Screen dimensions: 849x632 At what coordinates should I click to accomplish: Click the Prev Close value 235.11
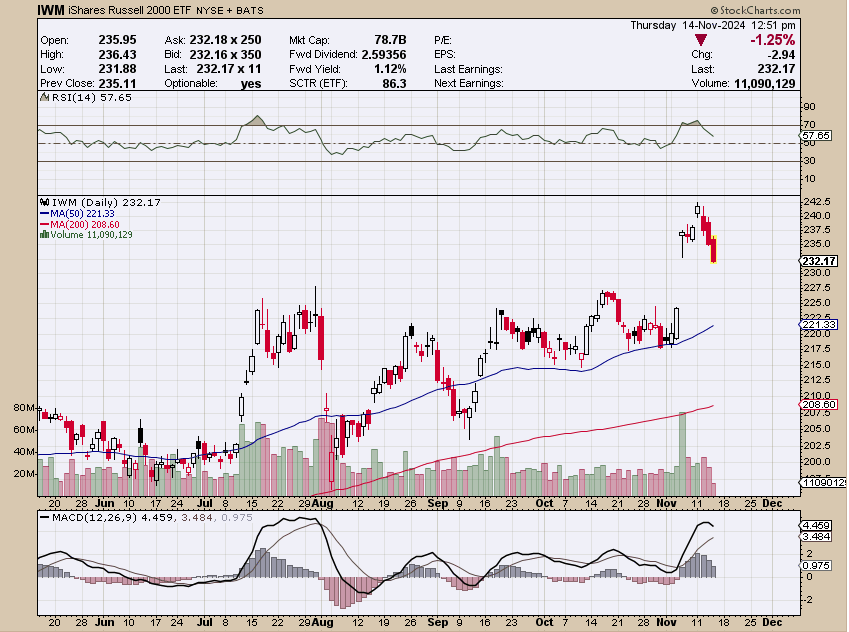(x=117, y=83)
